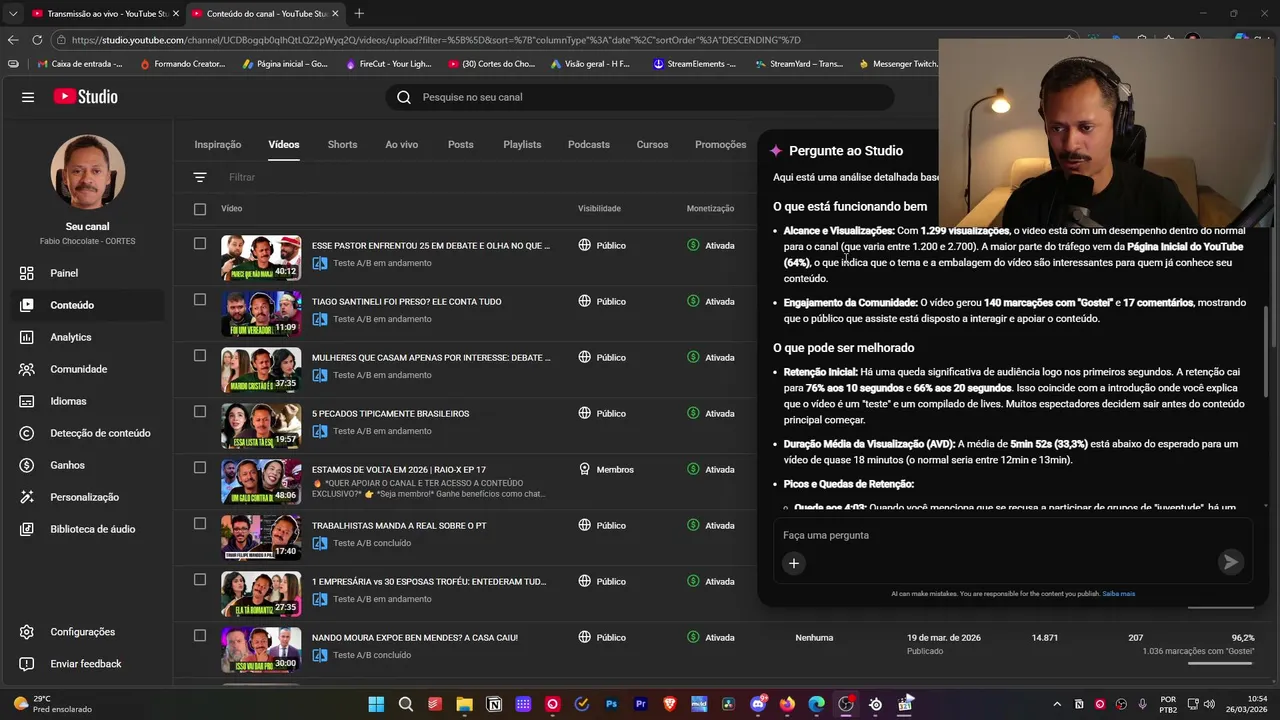Screen dimensions: 1280x720
Task: Open Ganhos in the sidebar
Action: click(86, 465)
